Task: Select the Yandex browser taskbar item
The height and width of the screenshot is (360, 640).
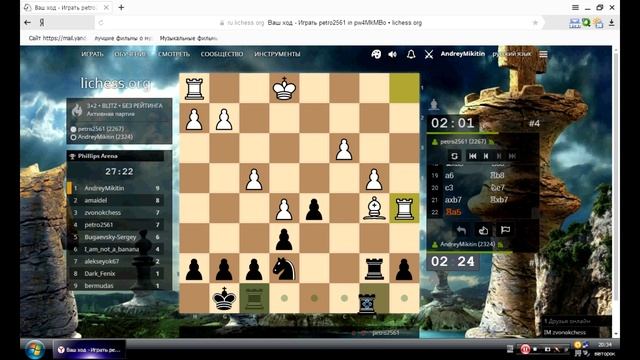Action: pyautogui.click(x=89, y=350)
